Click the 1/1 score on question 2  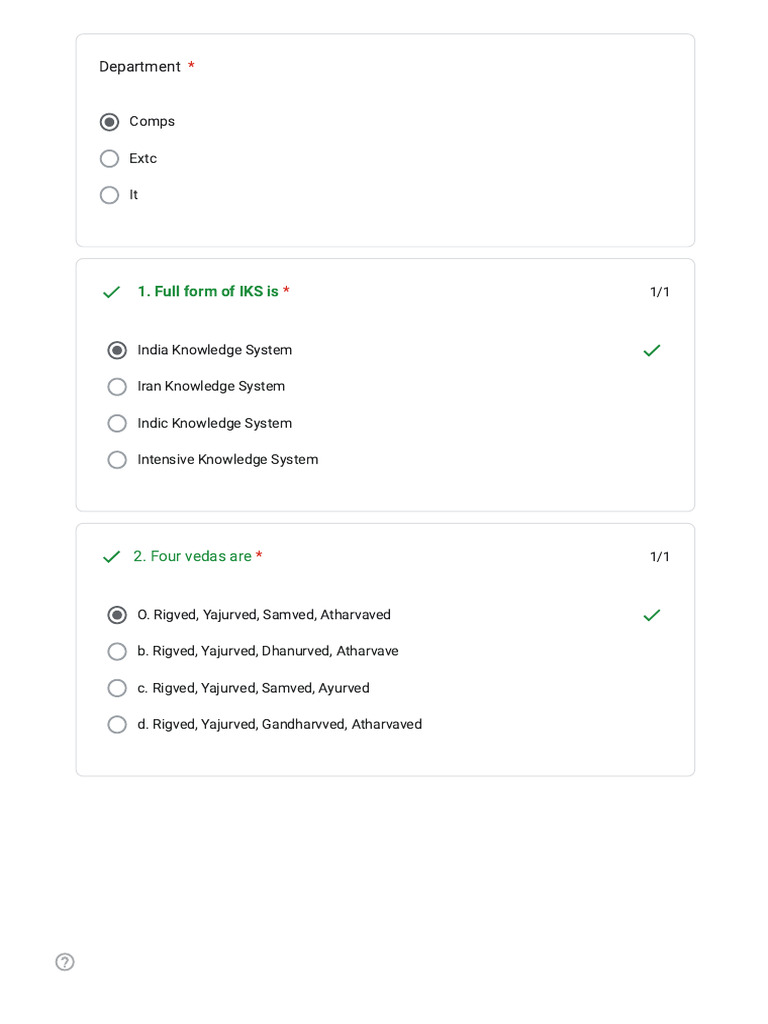pos(659,557)
